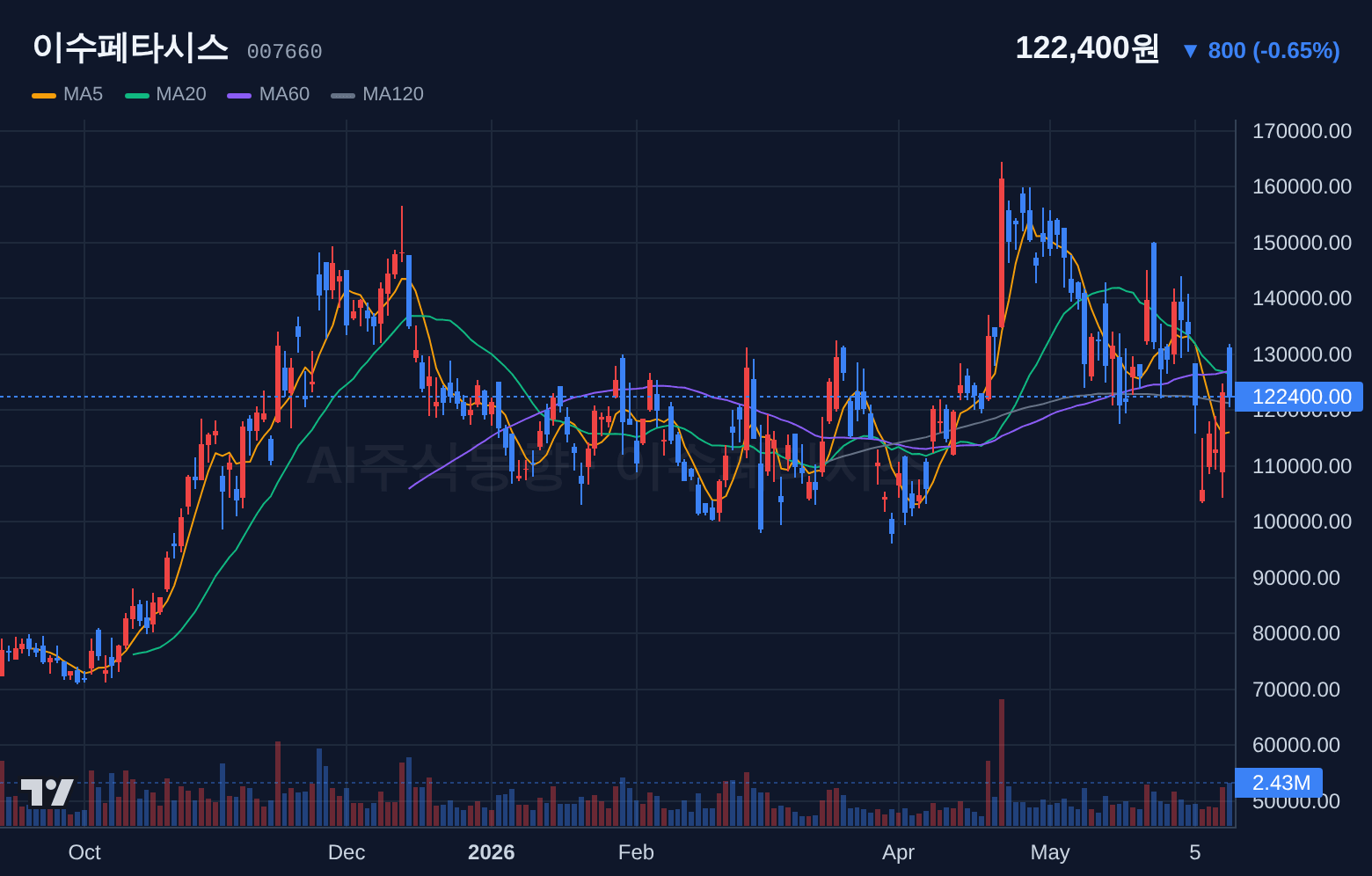Select the MA60 legend label

284,94
